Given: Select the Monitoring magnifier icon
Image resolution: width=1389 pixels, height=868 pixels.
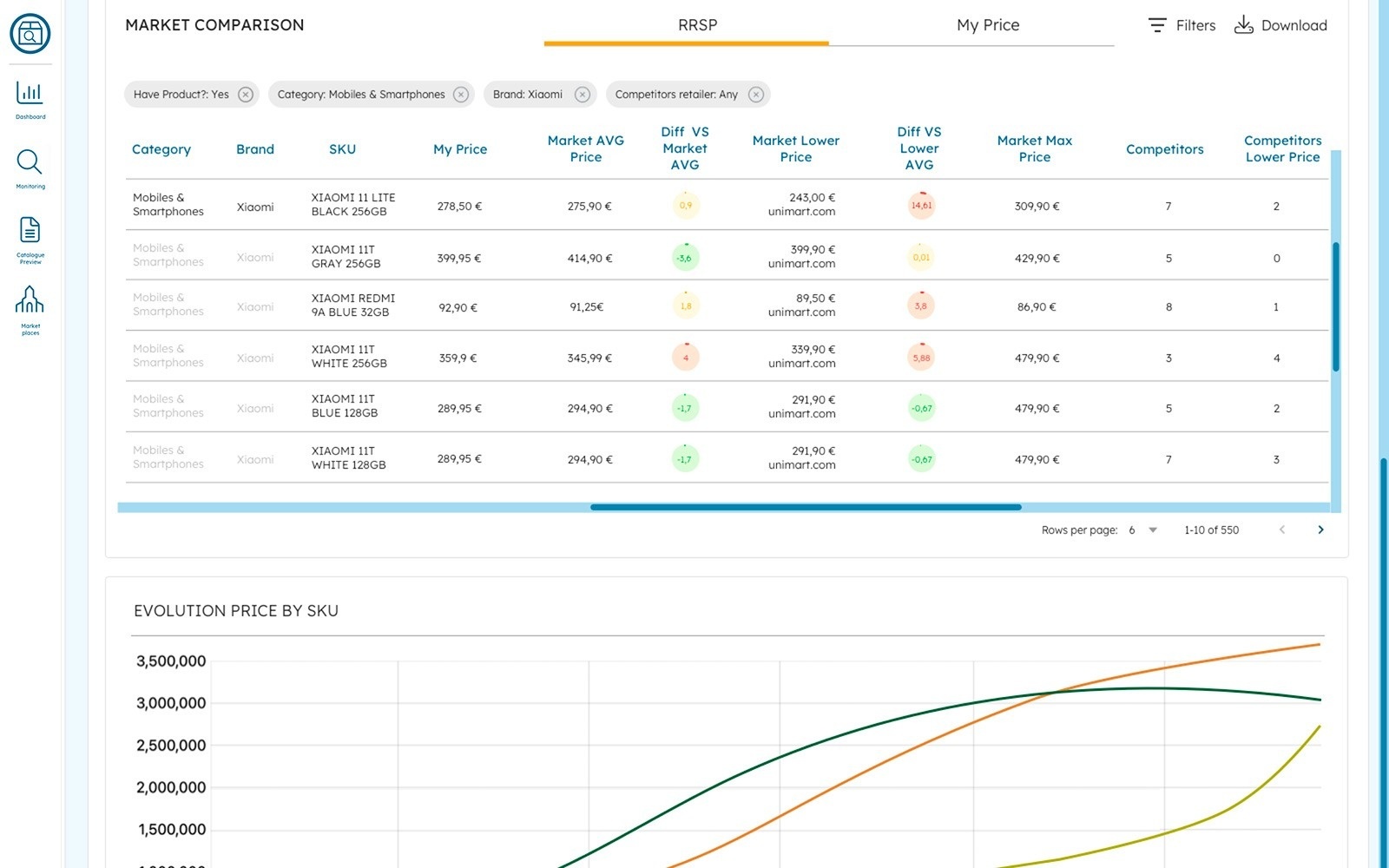Looking at the screenshot, I should coord(30,165).
